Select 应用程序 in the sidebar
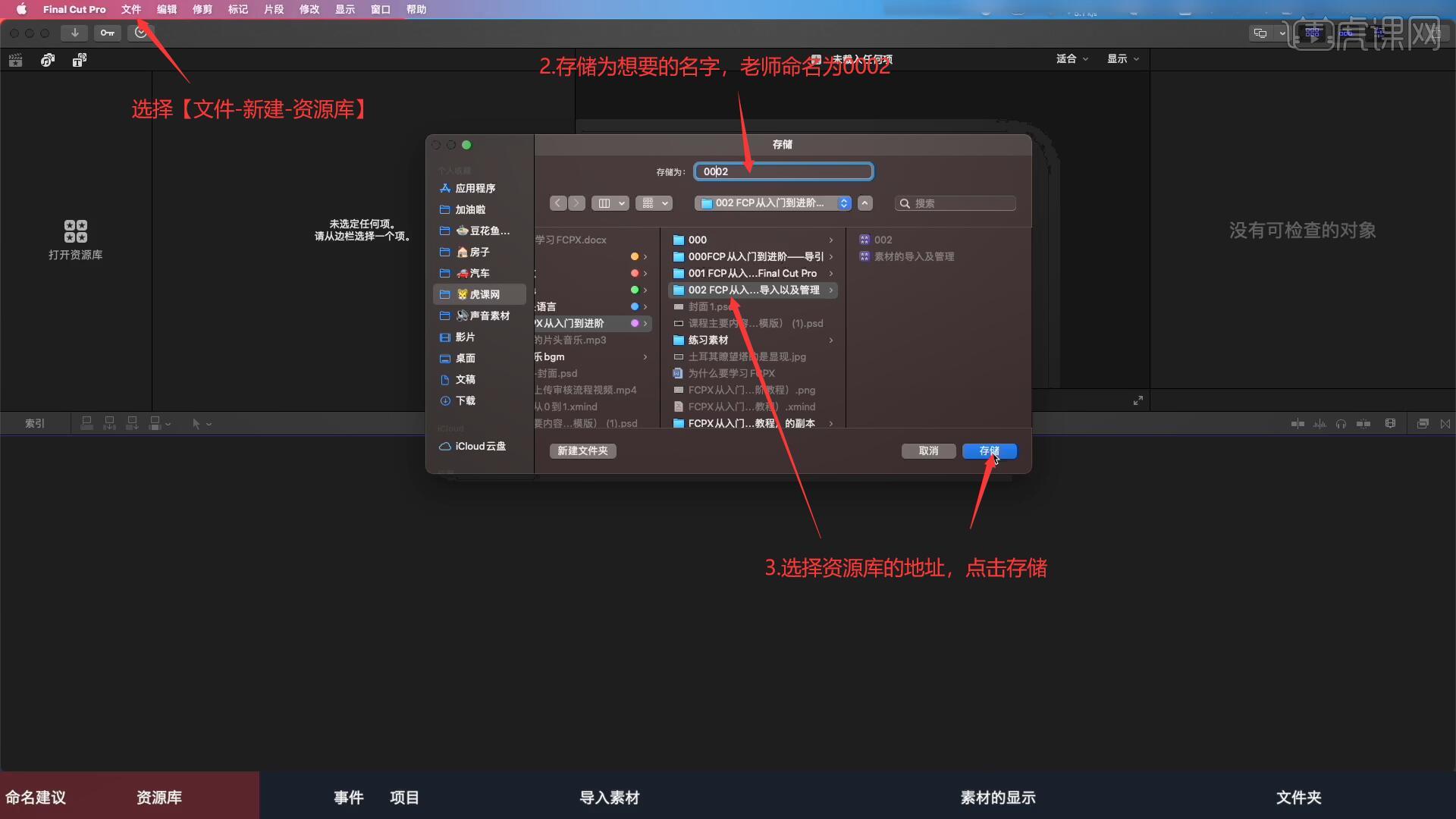Image resolution: width=1456 pixels, height=819 pixels. pyautogui.click(x=479, y=188)
